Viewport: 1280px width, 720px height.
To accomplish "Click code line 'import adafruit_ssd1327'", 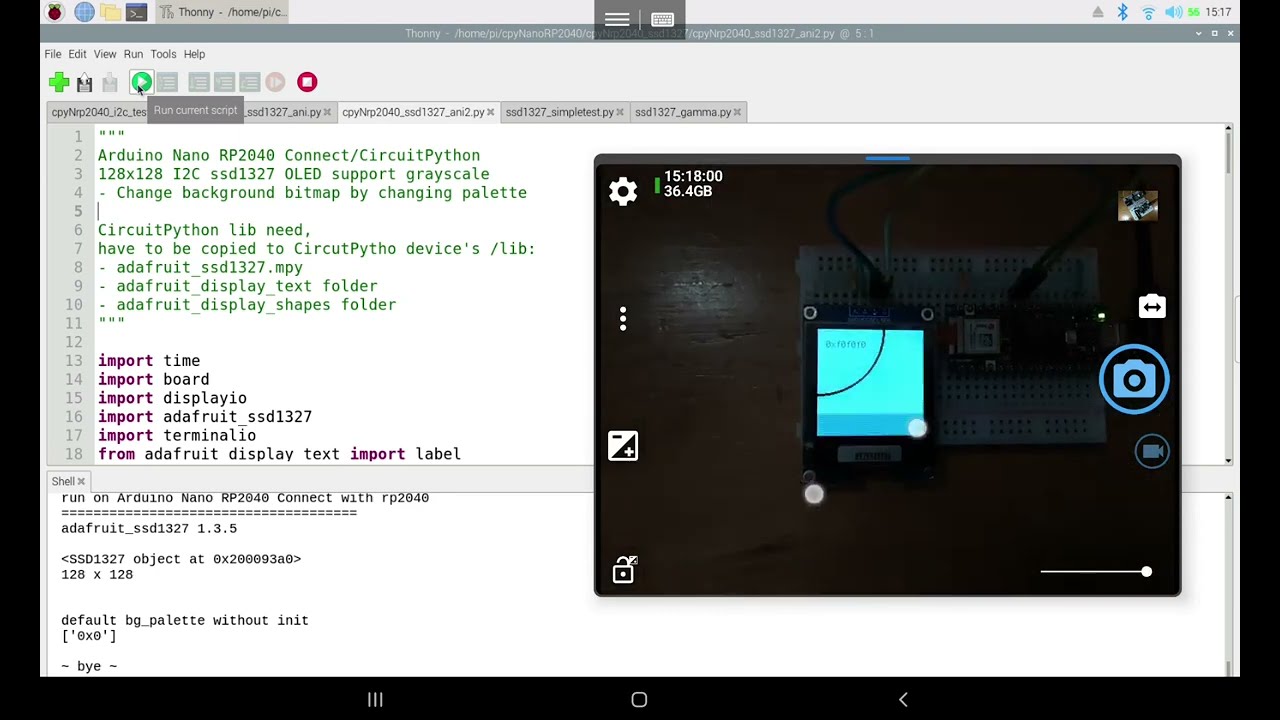I will pyautogui.click(x=205, y=416).
